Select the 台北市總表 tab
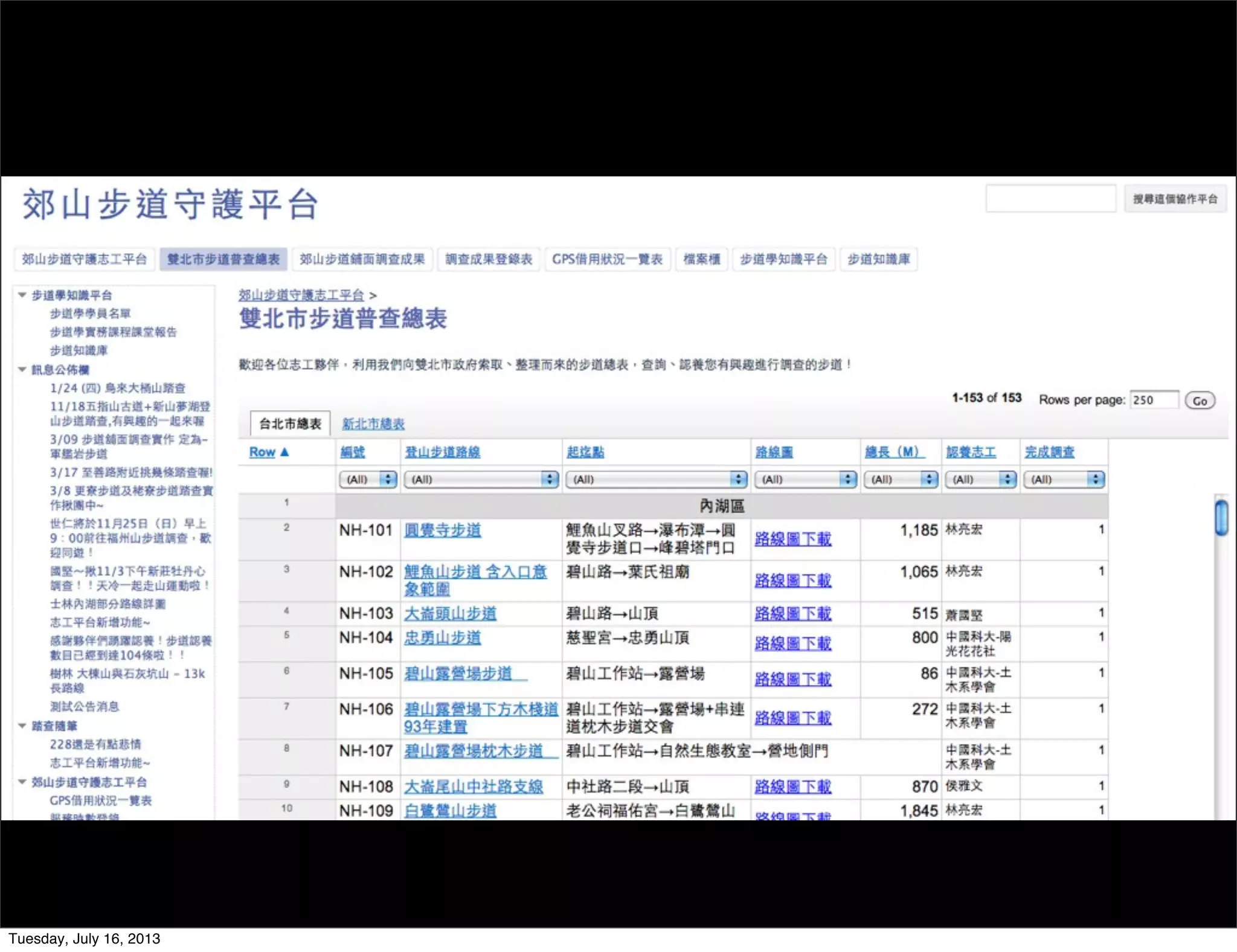Screen dimensions: 1237x952 point(290,424)
